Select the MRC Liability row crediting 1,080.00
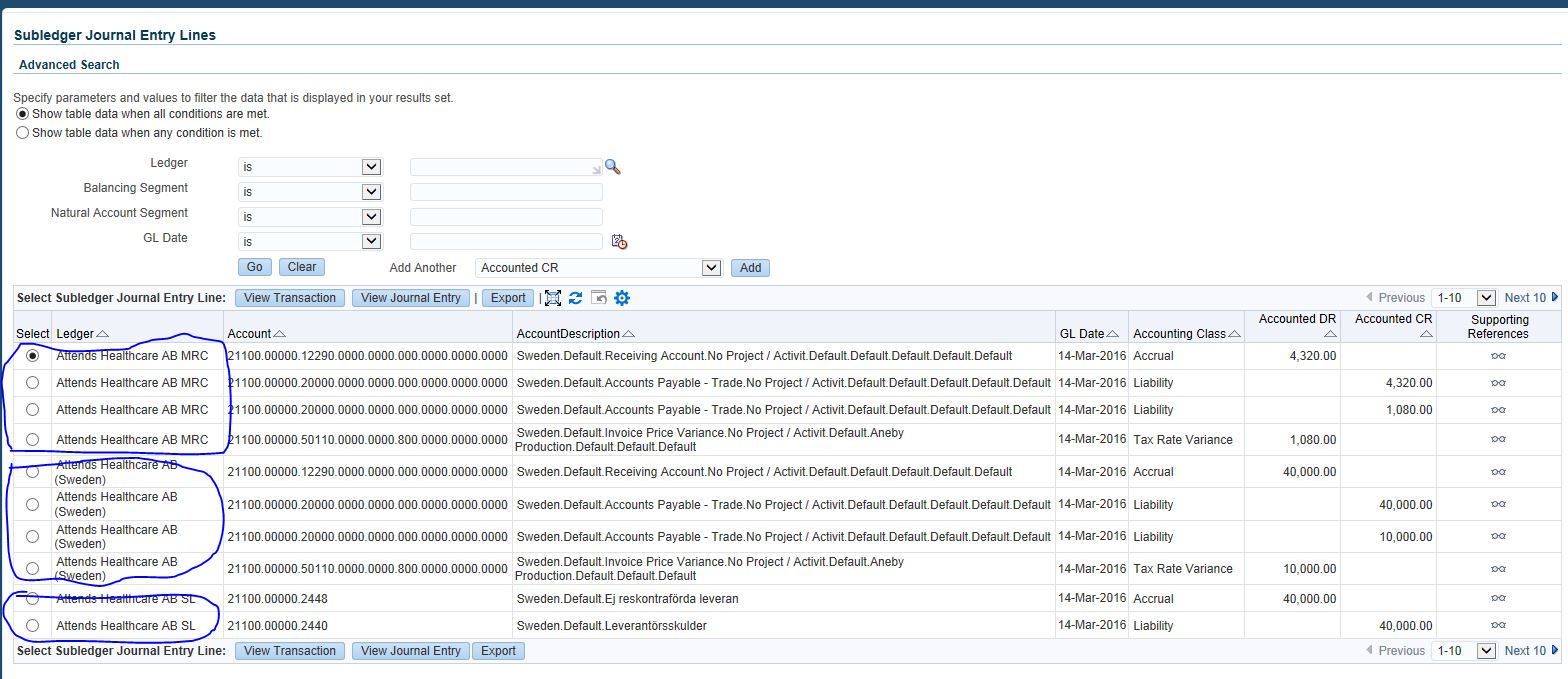Image resolution: width=1568 pixels, height=679 pixels. 32,410
